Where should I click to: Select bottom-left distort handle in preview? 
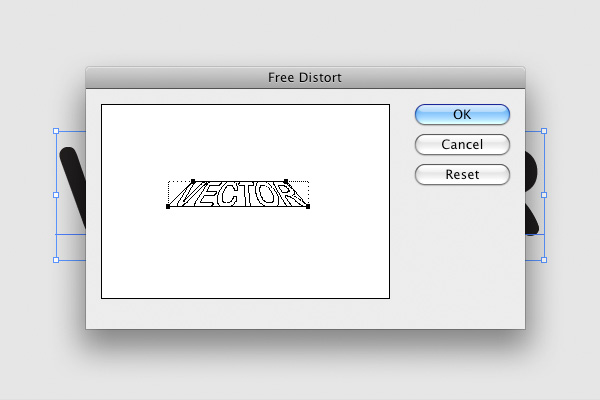tap(168, 207)
